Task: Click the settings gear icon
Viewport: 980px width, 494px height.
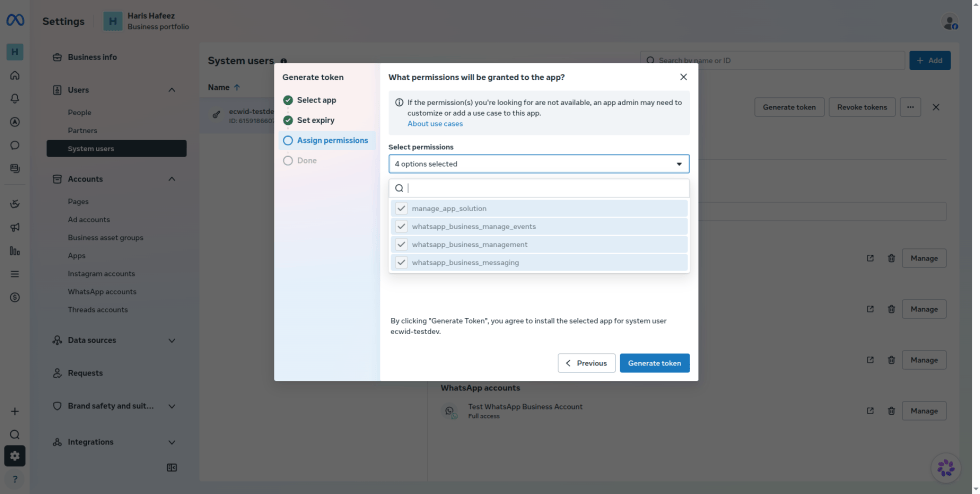Action: 15,456
